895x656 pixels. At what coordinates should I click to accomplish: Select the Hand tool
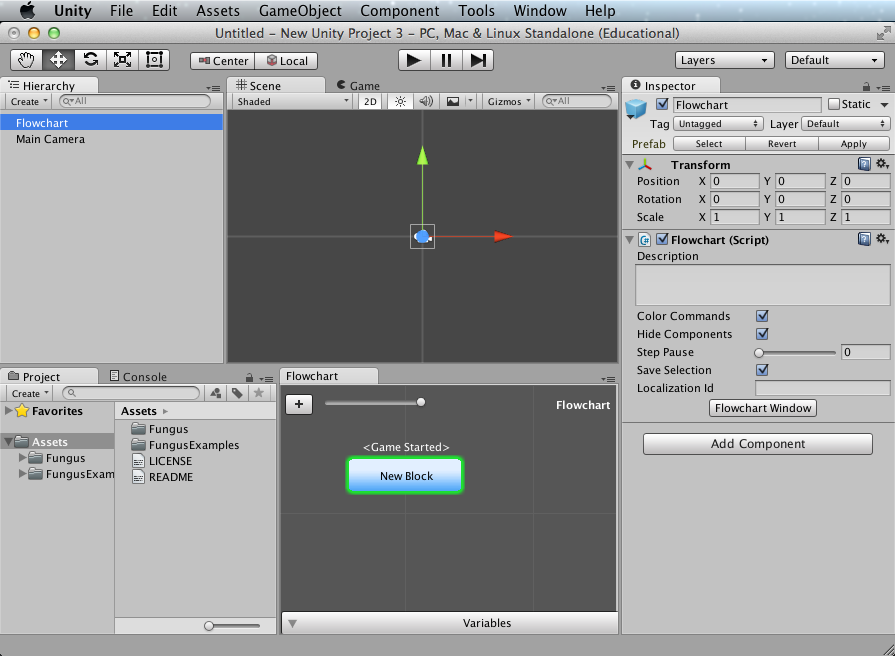click(x=26, y=60)
